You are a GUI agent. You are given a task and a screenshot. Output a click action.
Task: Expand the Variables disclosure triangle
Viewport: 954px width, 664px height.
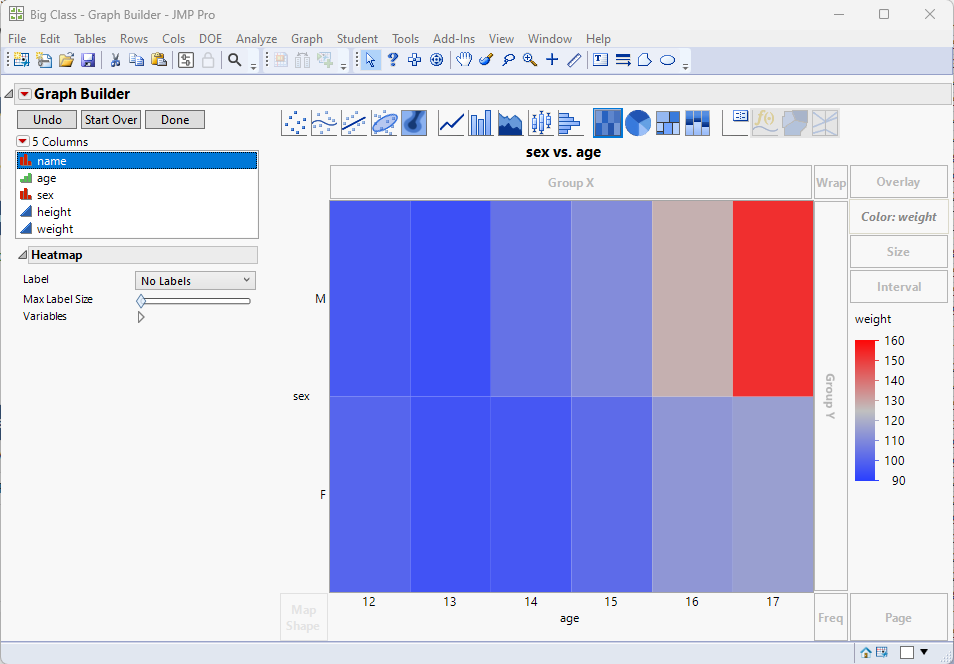tap(141, 315)
